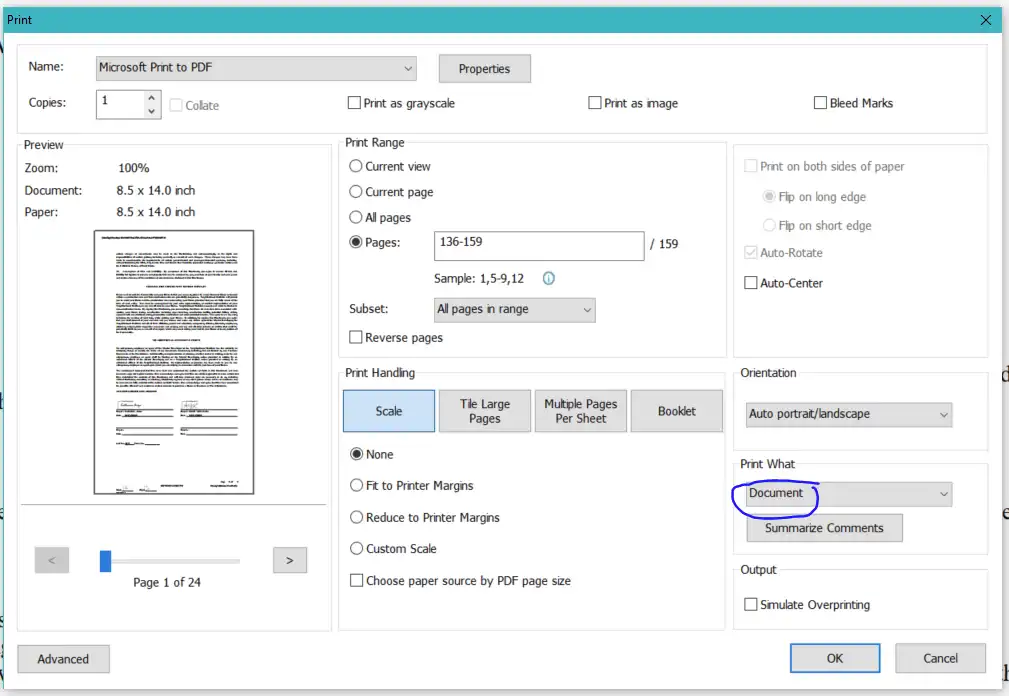Choose the Custom Scale option

[x=355, y=548]
